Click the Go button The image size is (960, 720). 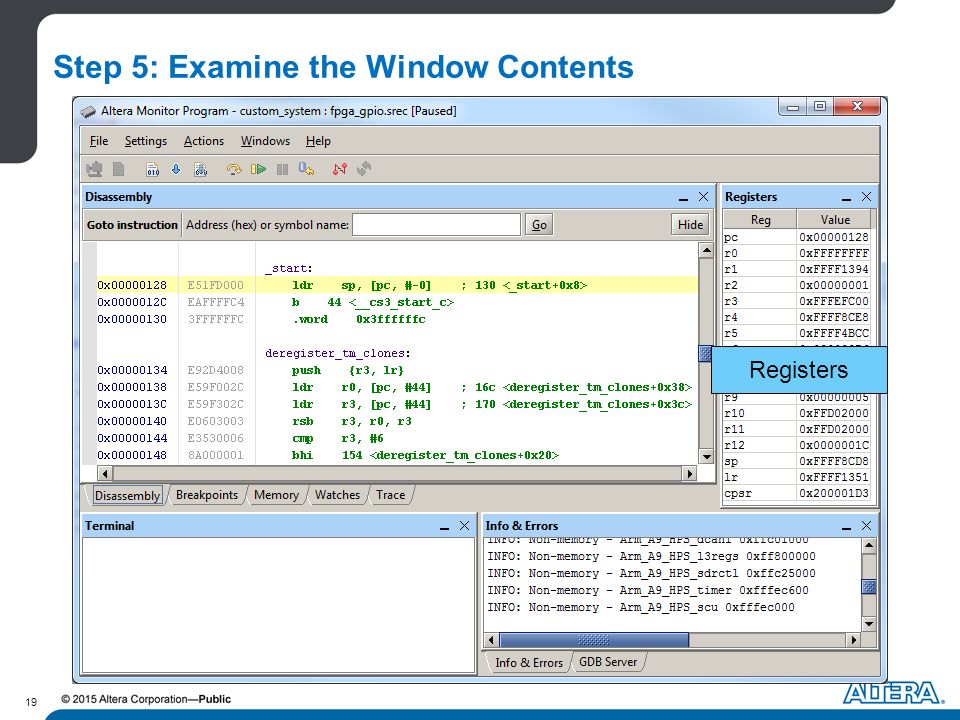tap(539, 225)
